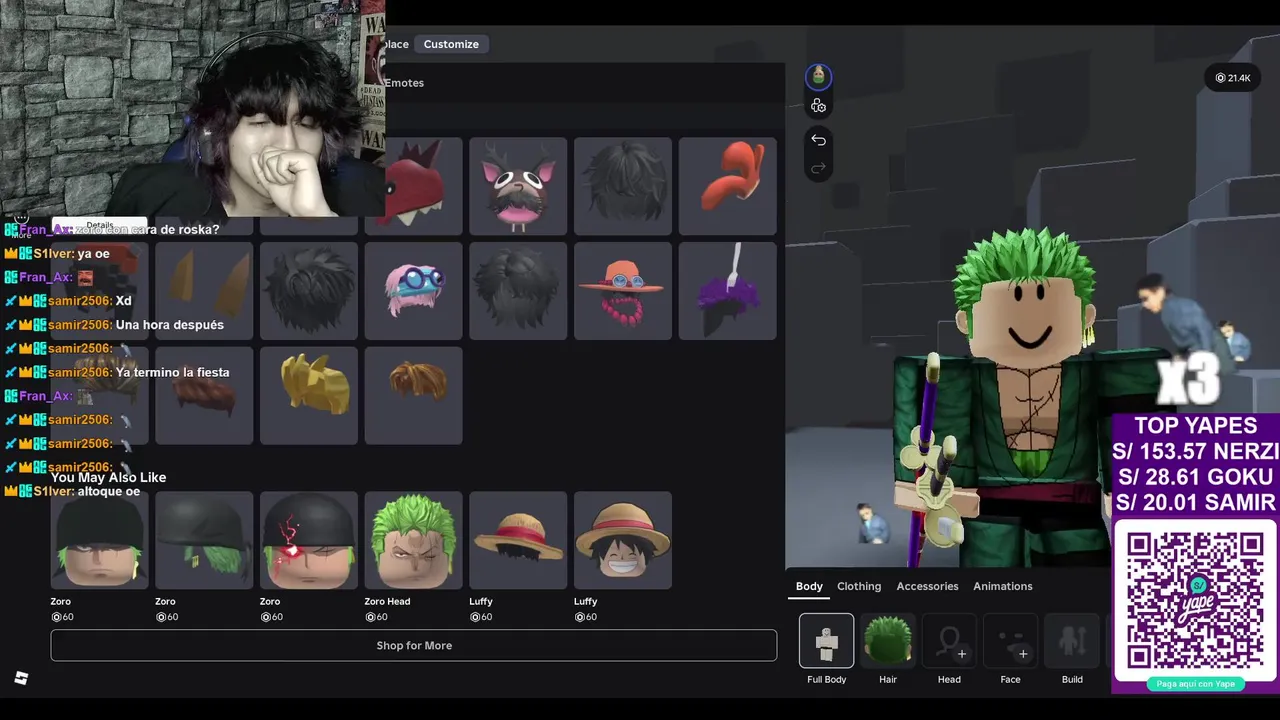Equip the black messy hair in top row
1280x720 pixels.
623,186
